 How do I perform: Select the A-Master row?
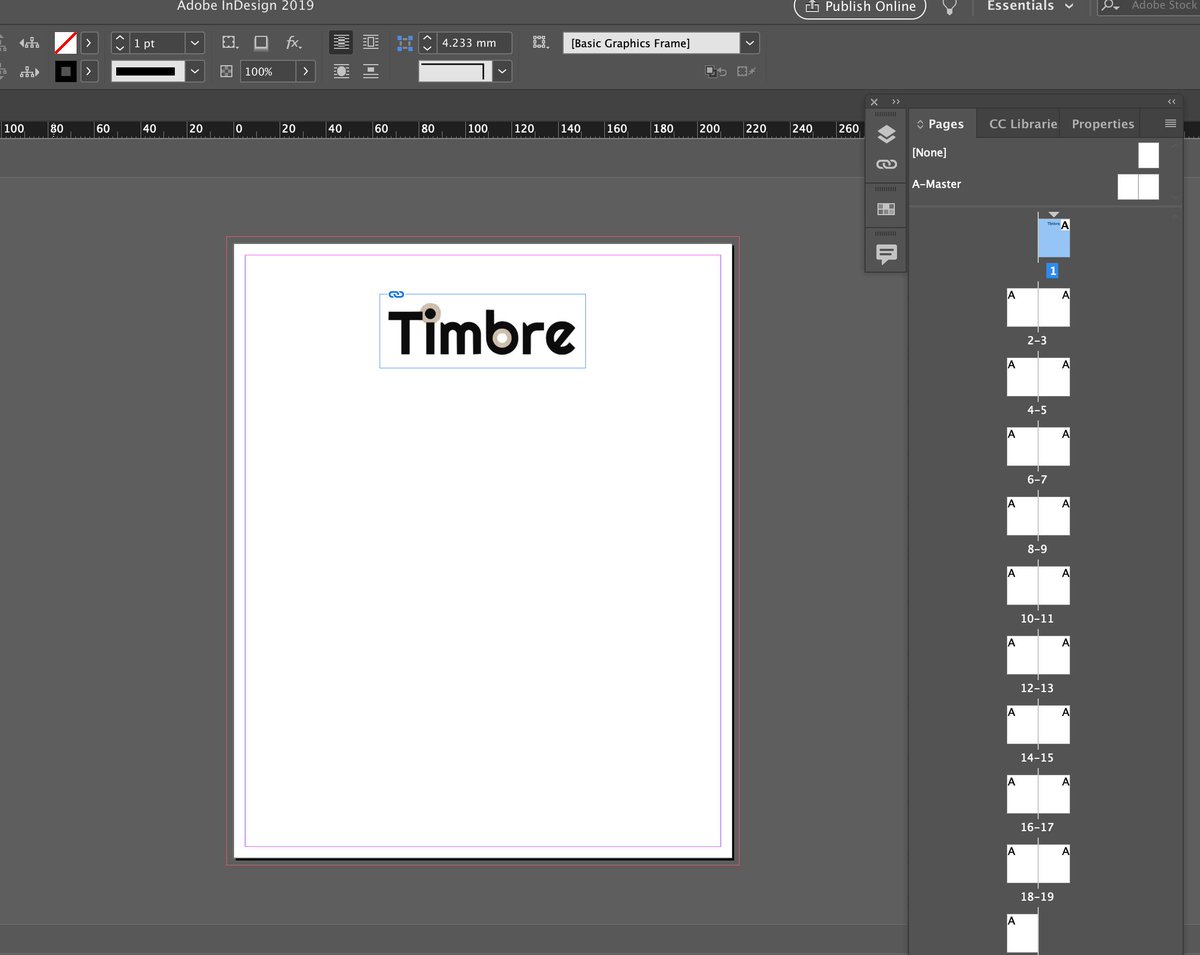pyautogui.click(x=1036, y=185)
